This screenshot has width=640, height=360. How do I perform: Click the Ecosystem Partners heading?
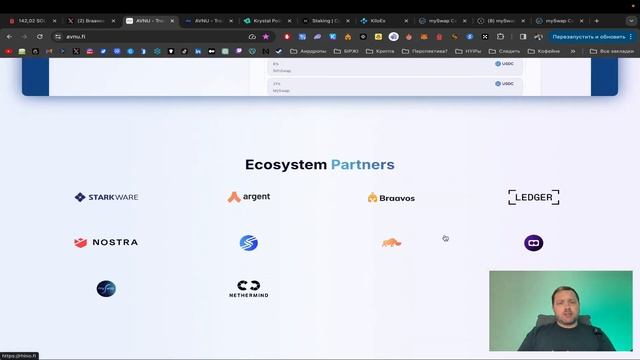coord(320,164)
